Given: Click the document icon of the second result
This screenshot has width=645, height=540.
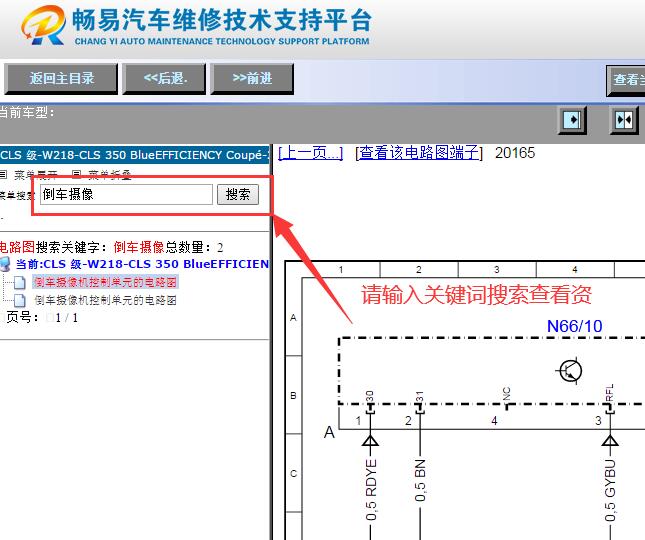Looking at the screenshot, I should point(20,301).
